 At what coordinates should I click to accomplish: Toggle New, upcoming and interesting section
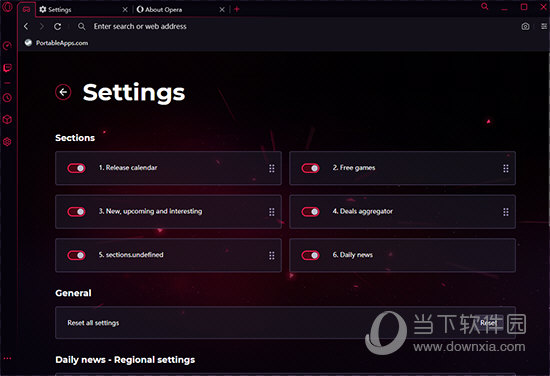click(x=76, y=212)
